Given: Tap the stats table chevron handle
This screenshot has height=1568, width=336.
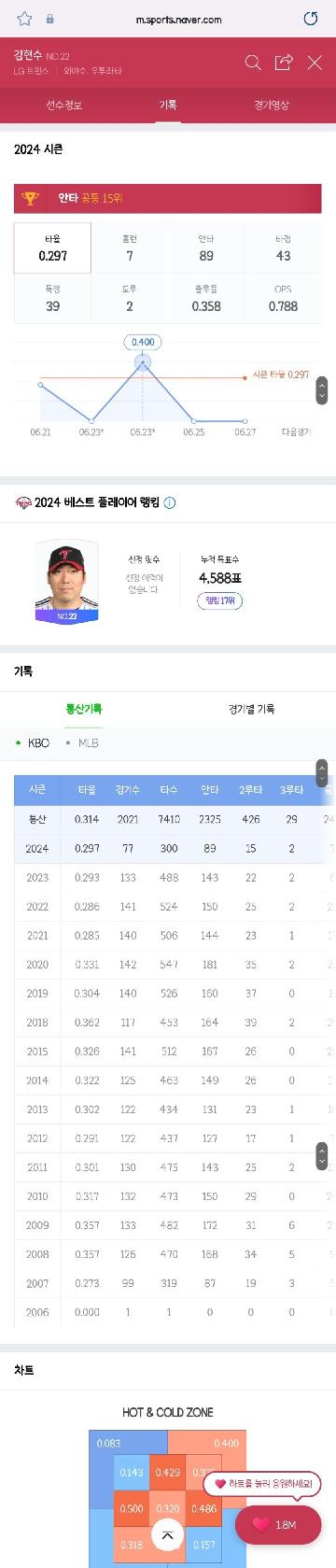Looking at the screenshot, I should click(x=322, y=773).
